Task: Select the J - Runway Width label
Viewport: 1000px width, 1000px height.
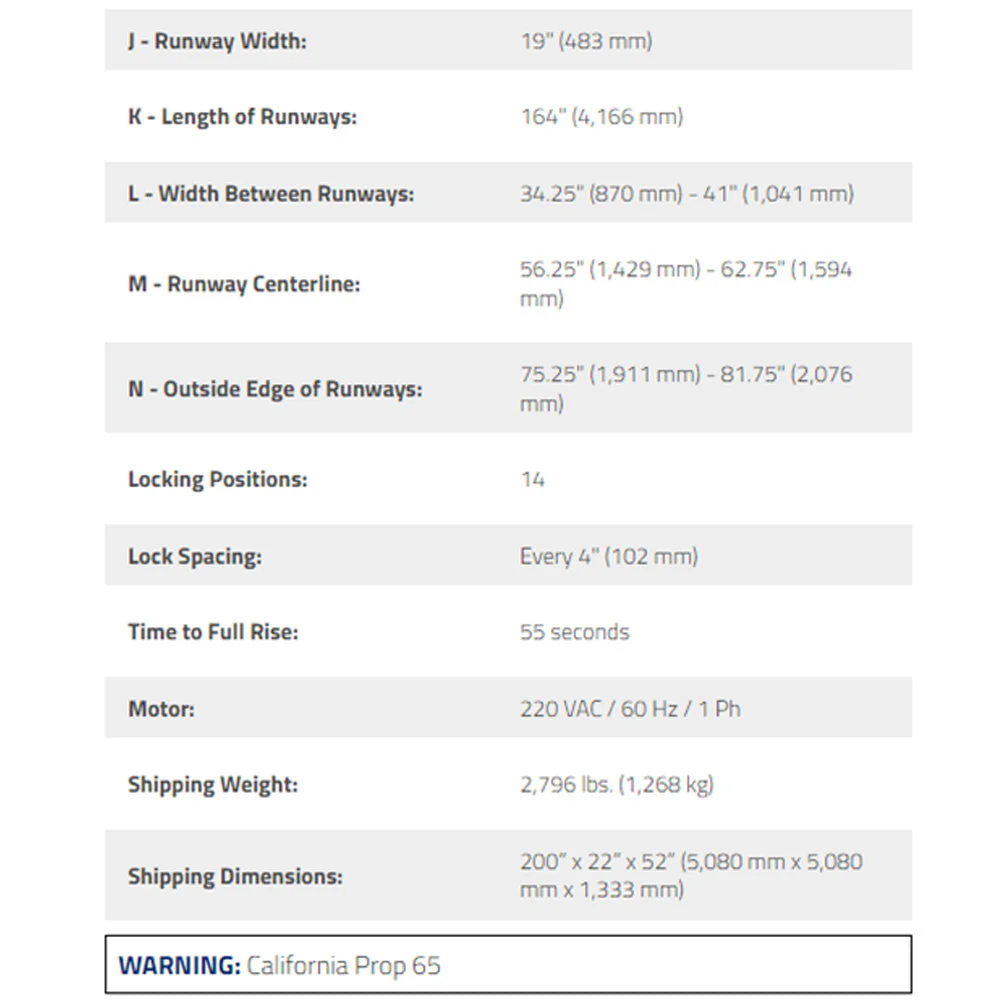Action: click(x=217, y=41)
